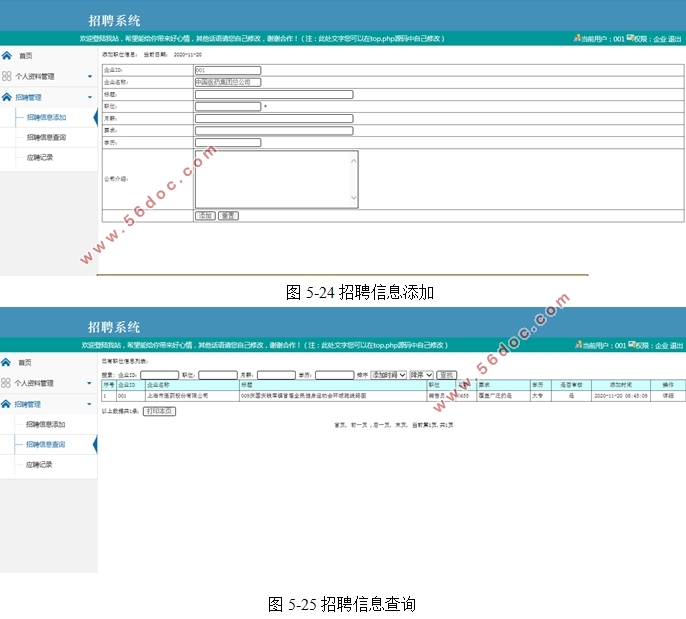Click the 首页 home icon in the Figure 5-25 sidebar
The width and height of the screenshot is (686, 619).
tap(6, 362)
